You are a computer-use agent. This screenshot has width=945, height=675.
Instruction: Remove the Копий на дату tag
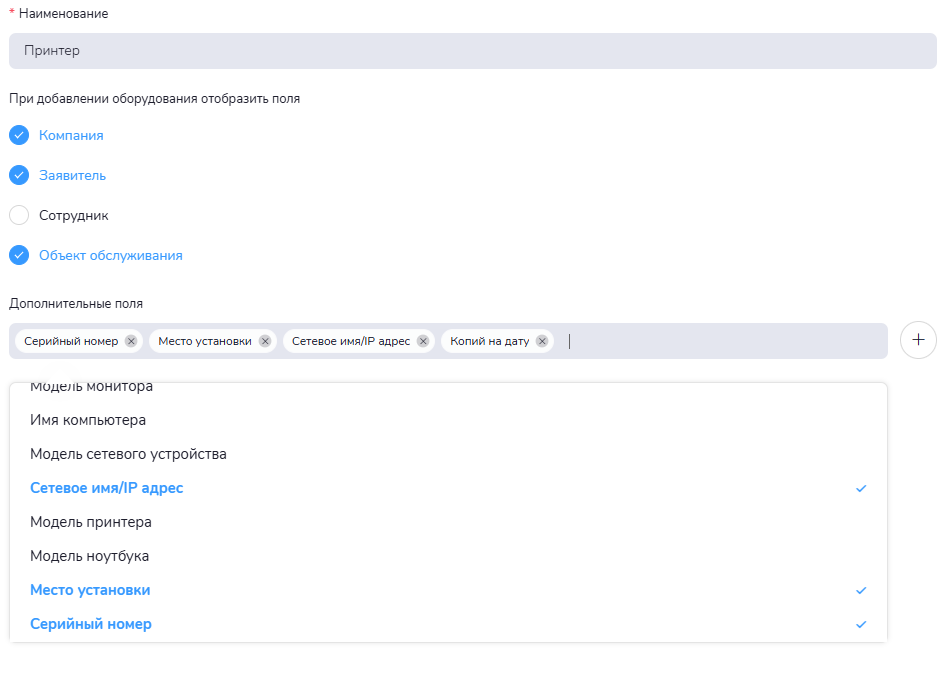click(542, 341)
